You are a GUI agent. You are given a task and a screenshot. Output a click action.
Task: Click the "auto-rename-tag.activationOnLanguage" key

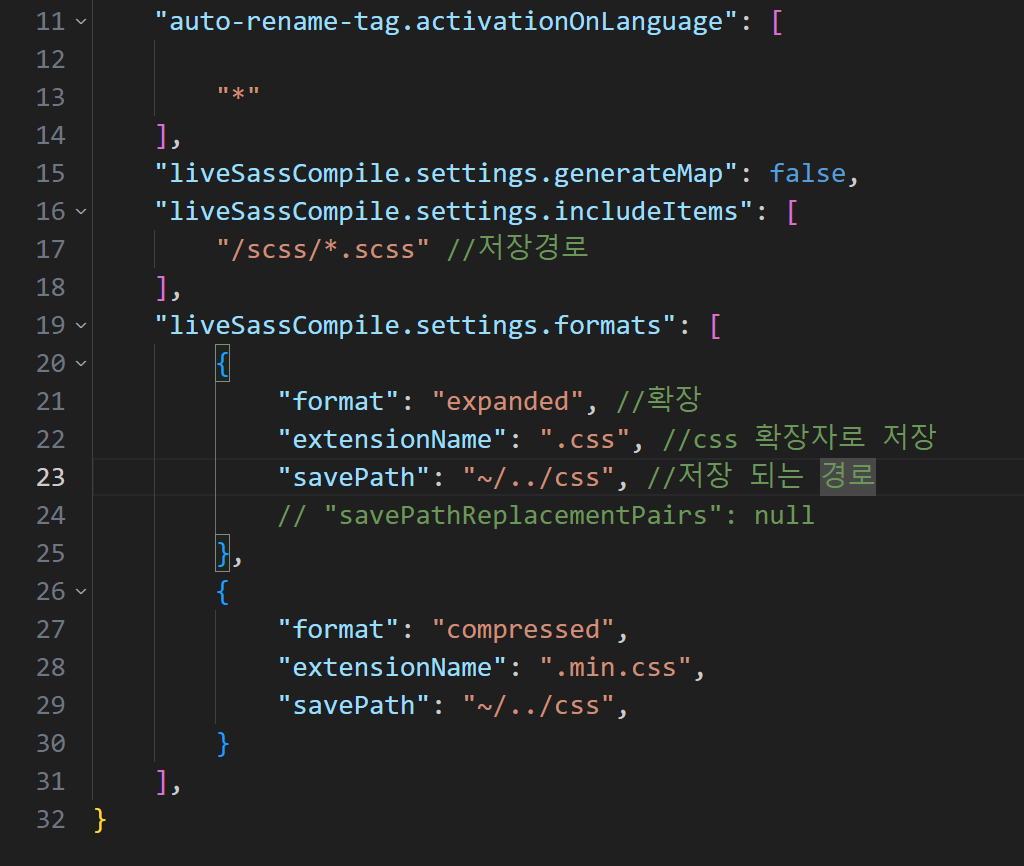[447, 22]
